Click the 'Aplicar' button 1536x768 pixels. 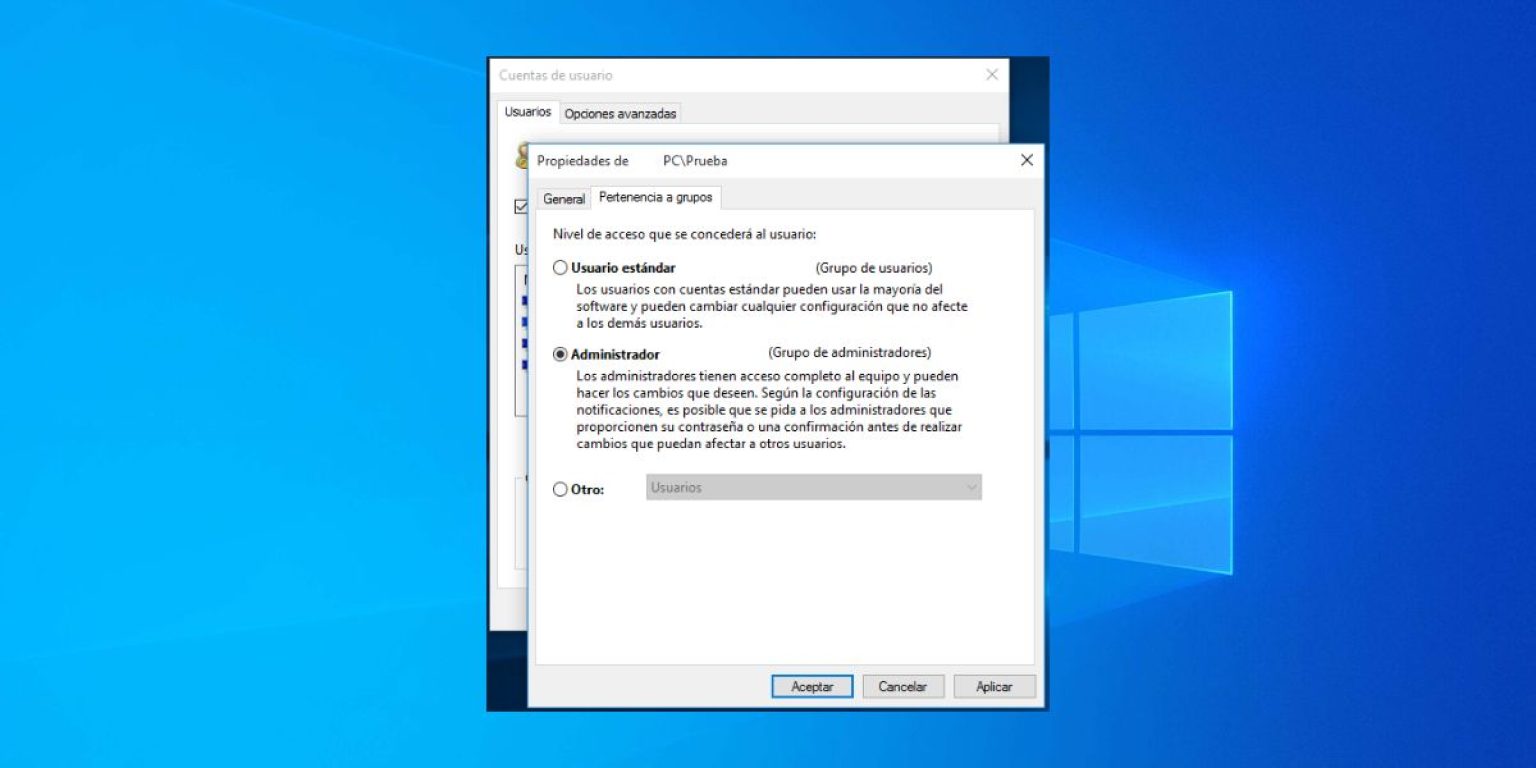[x=994, y=686]
